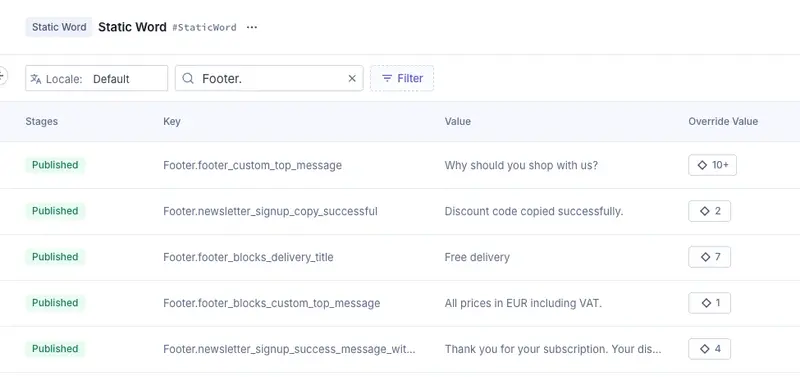Image resolution: width=800 pixels, height=377 pixels.
Task: Select key Footer.footer_blocks_custom_top_message
Action: pyautogui.click(x=271, y=303)
